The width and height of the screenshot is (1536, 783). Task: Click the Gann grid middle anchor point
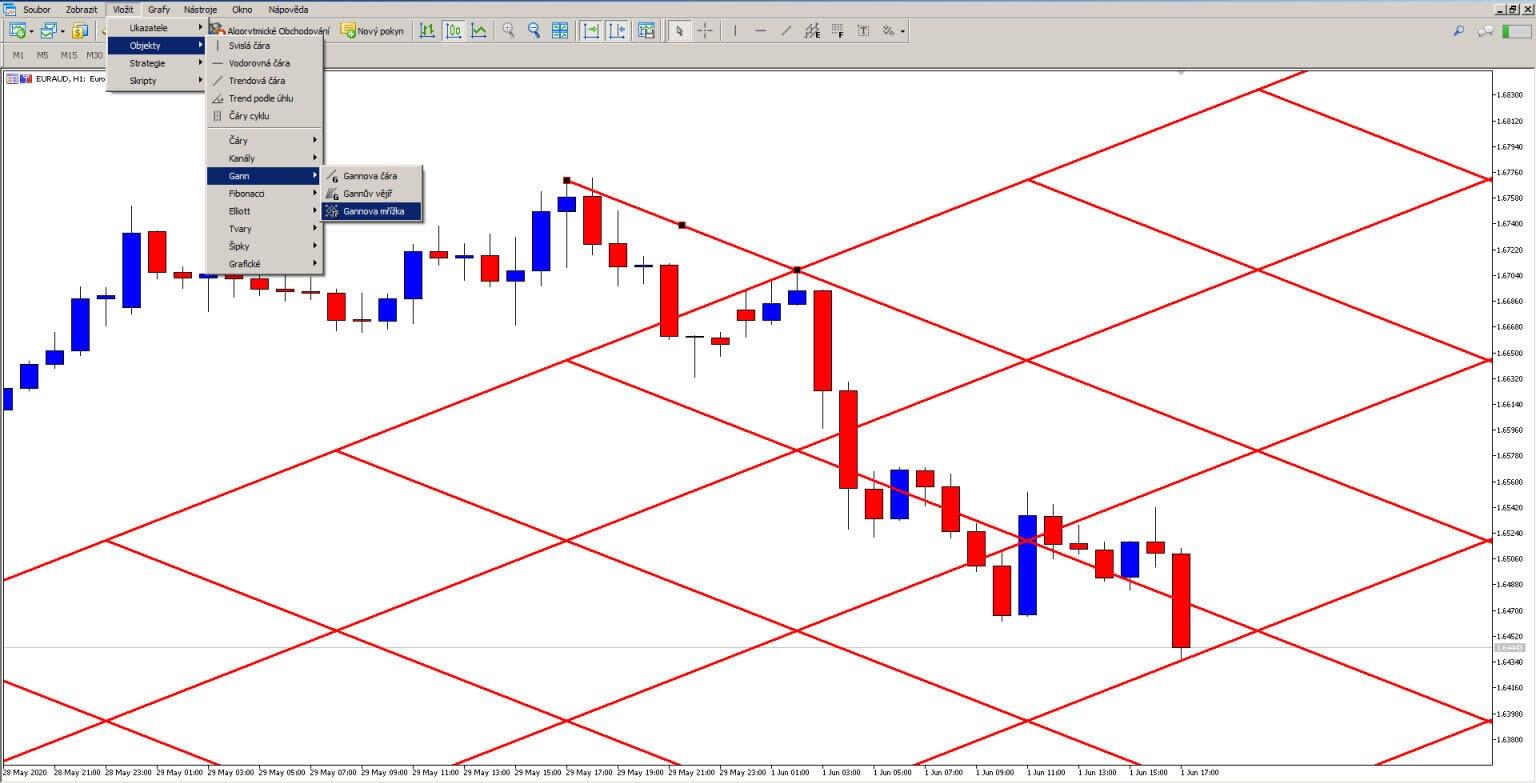682,225
